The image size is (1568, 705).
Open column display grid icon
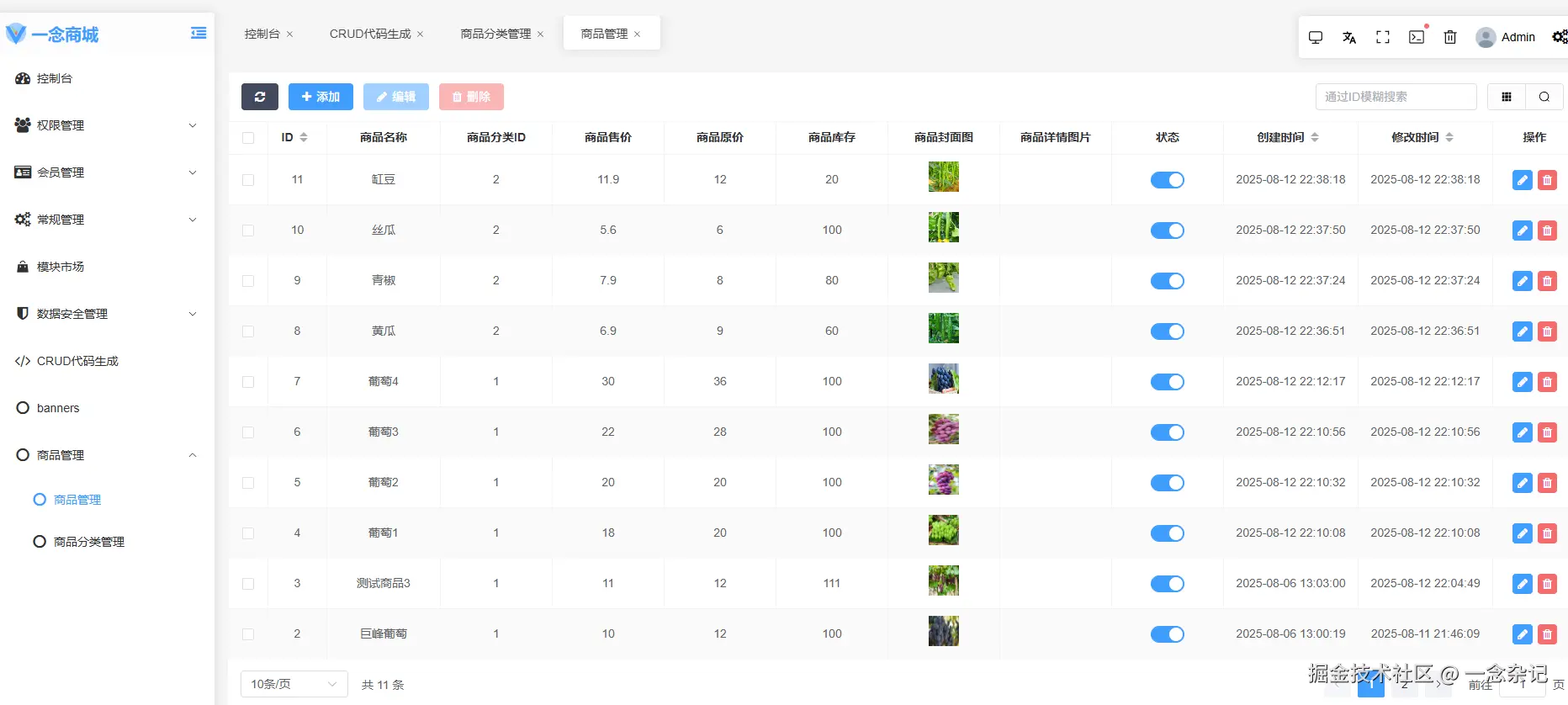click(x=1507, y=97)
